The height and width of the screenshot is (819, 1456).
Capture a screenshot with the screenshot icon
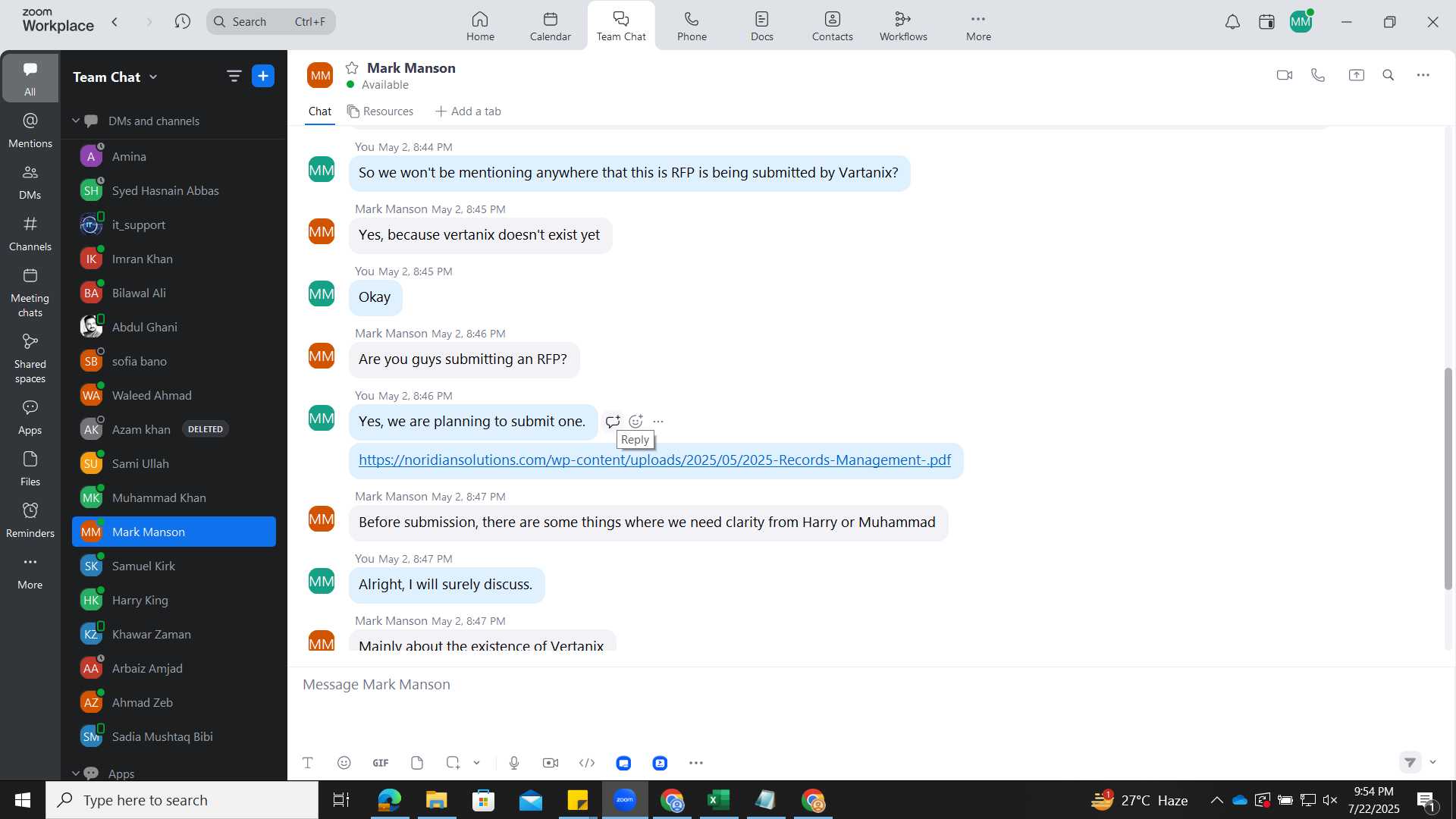[453, 763]
